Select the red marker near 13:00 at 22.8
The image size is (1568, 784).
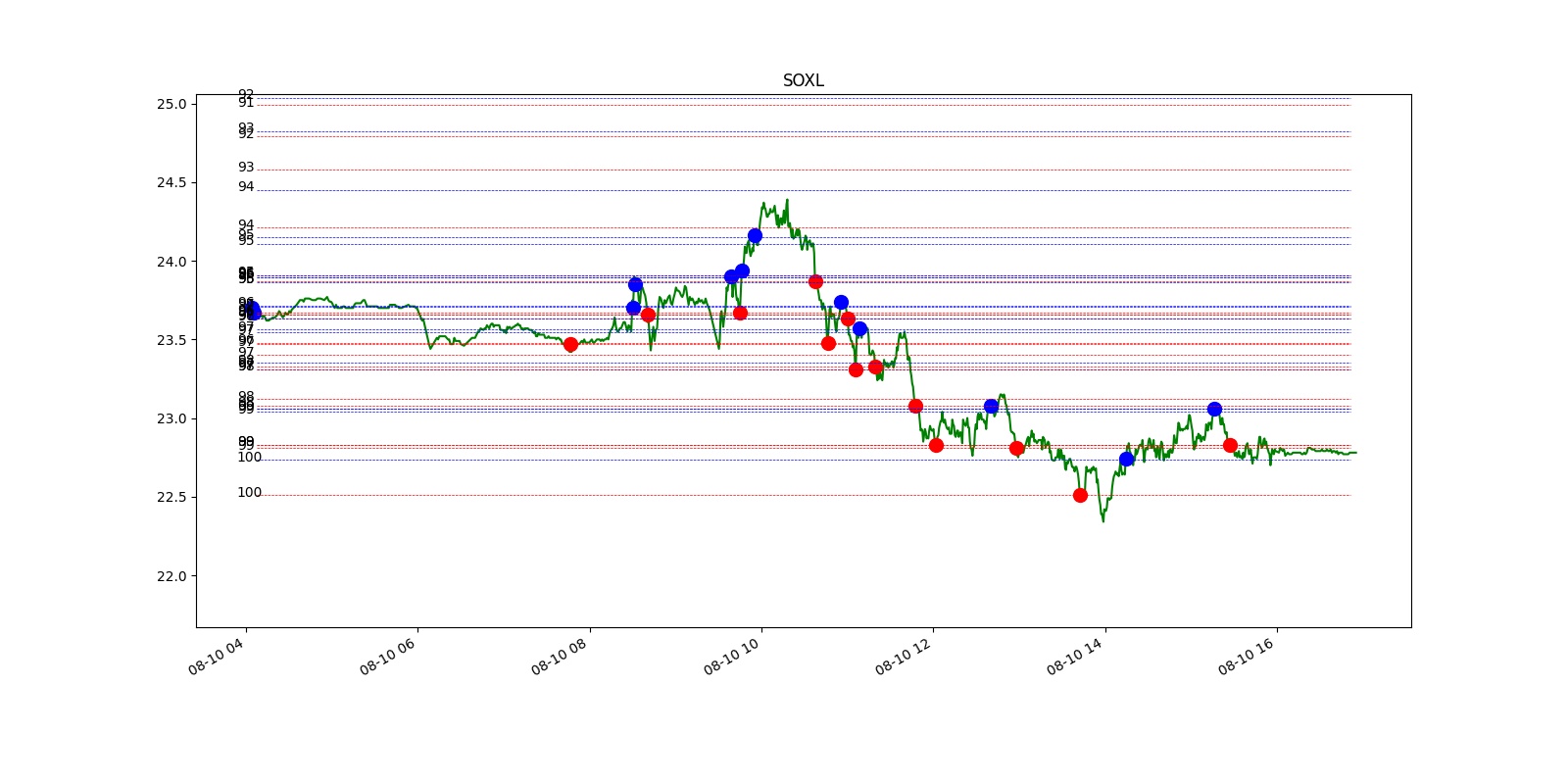click(x=1016, y=448)
